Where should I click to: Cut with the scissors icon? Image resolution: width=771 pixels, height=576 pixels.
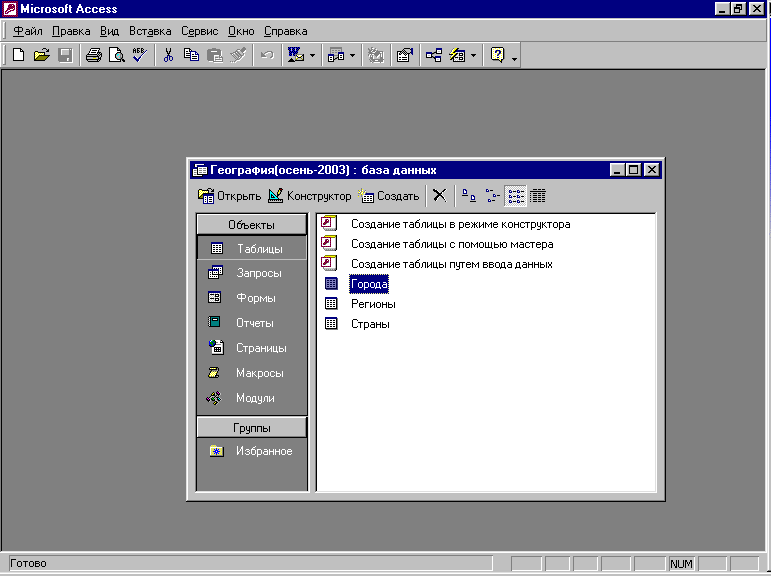tap(168, 55)
